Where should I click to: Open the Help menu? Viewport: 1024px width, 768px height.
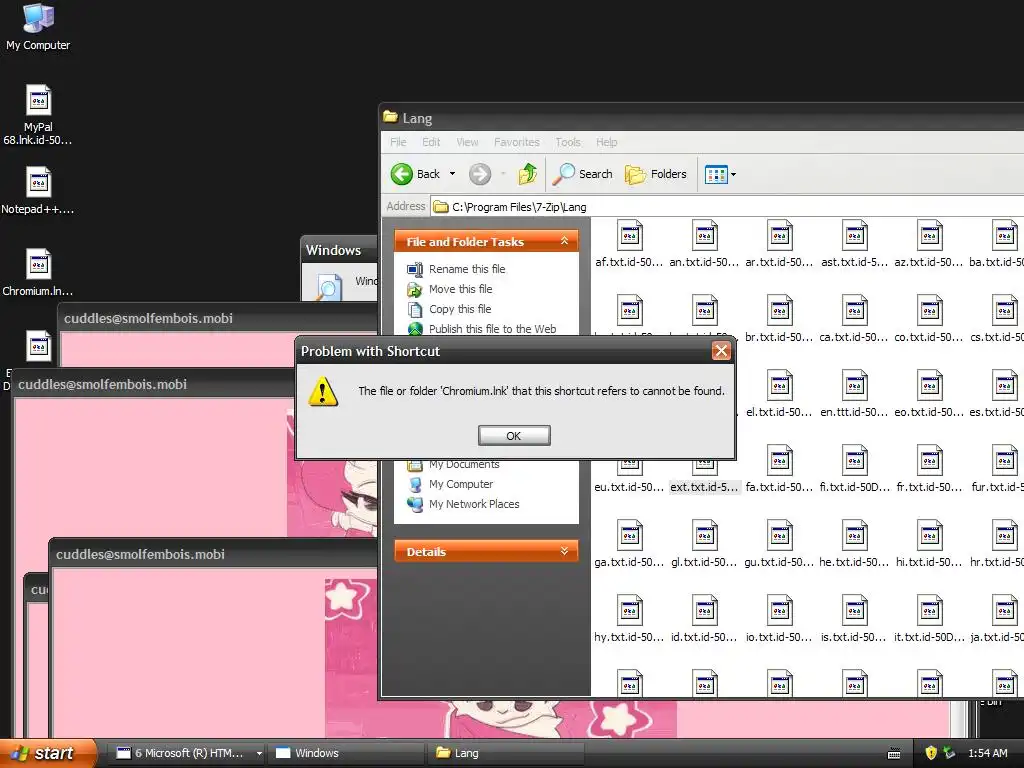click(x=606, y=142)
